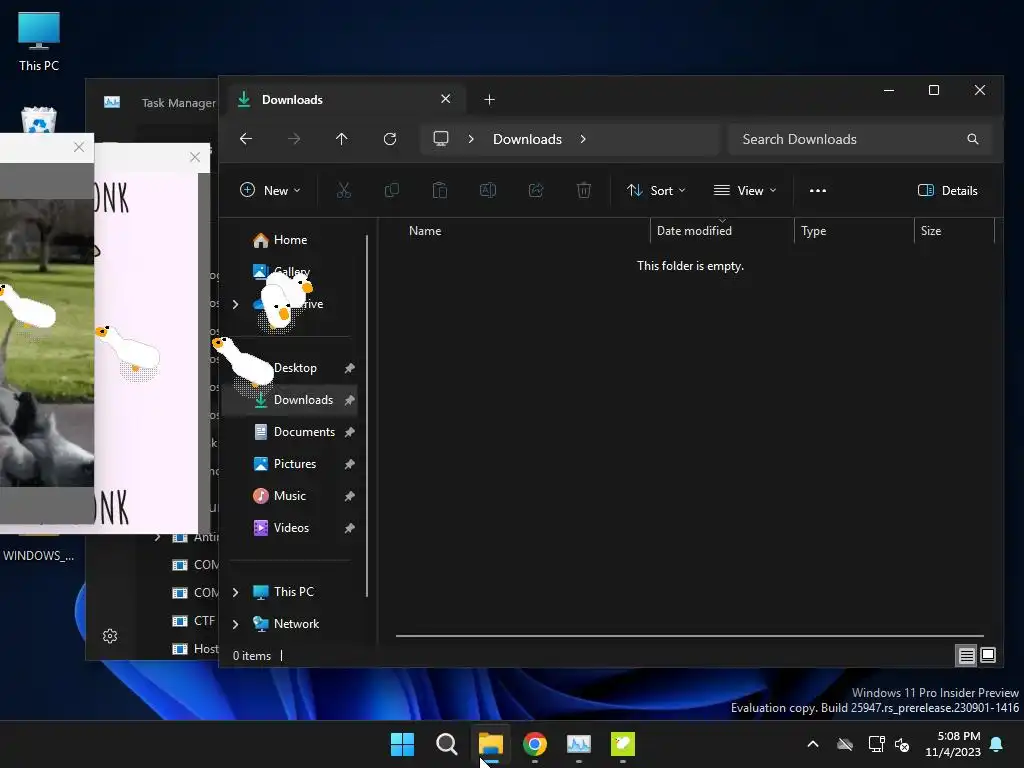Toggle the Details pane
Viewport: 1024px width, 768px height.
click(948, 191)
